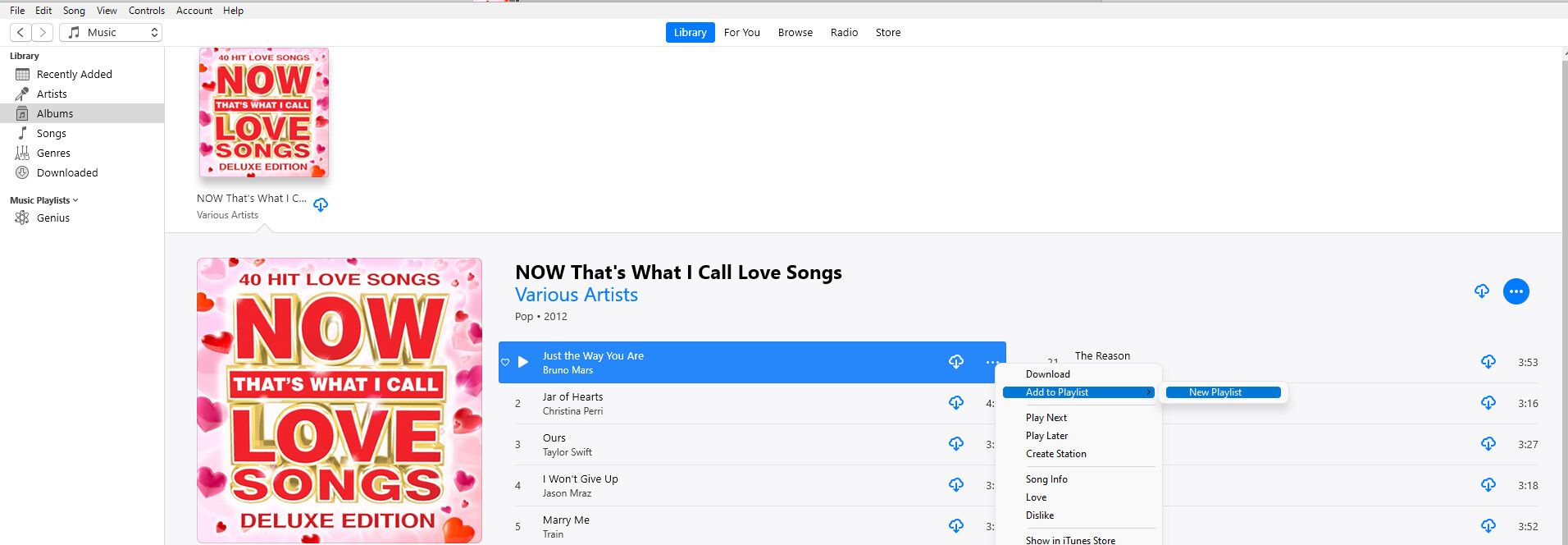Download Jar of Hearts
1568x545 pixels.
(x=956, y=403)
